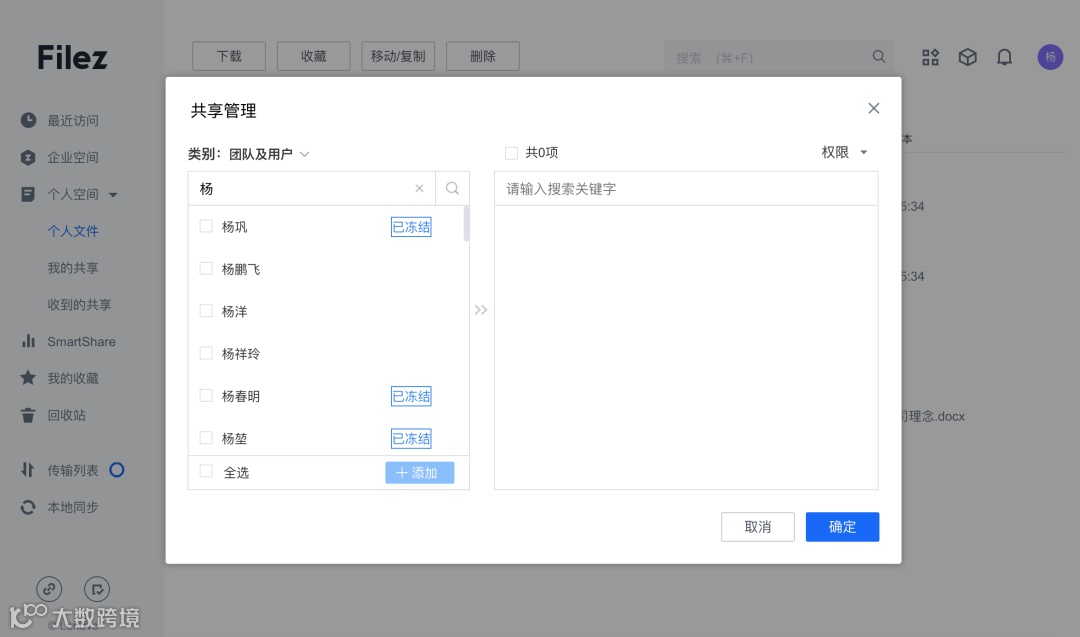Click the 已冻结 tag next to 杨春明
Image resolution: width=1080 pixels, height=637 pixels.
tap(411, 396)
